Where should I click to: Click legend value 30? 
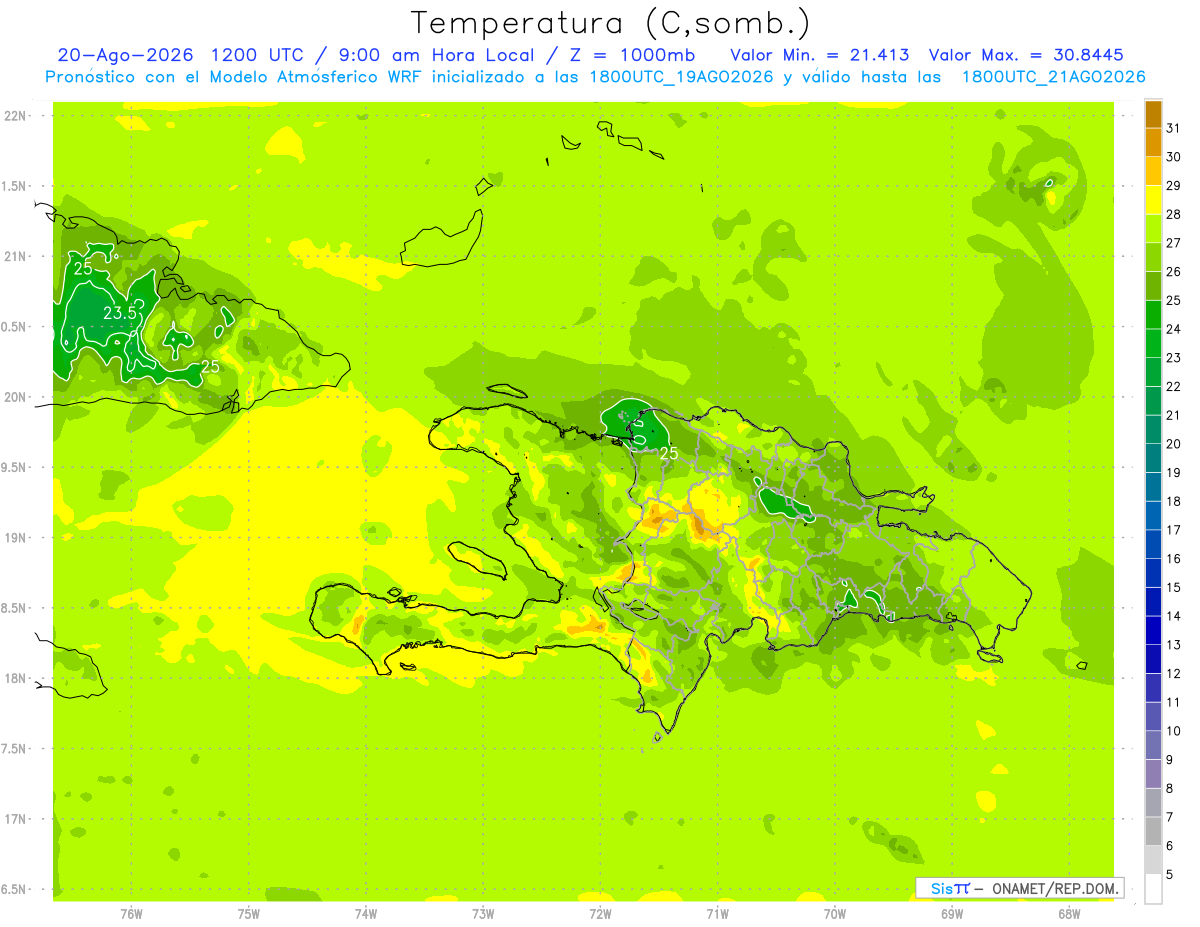[x=1174, y=157]
